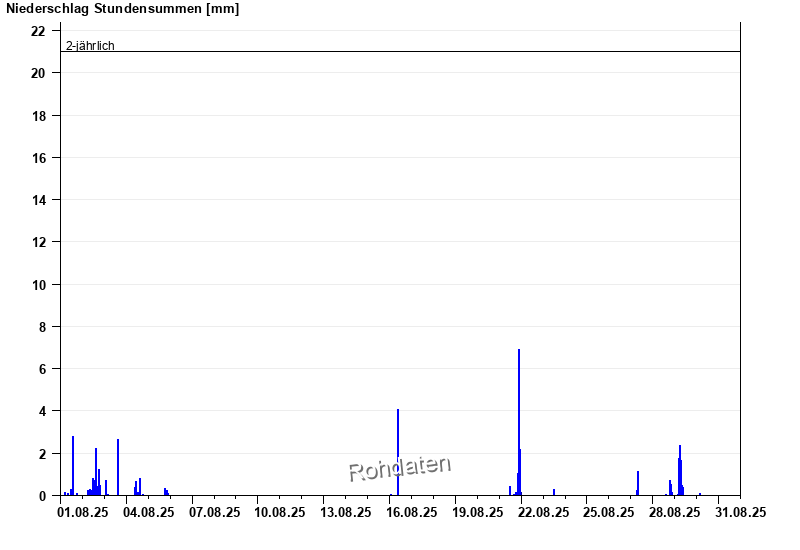This screenshot has height=550, width=800.
Task: Click the x-axis date label 22.08.25
Action: point(543,512)
